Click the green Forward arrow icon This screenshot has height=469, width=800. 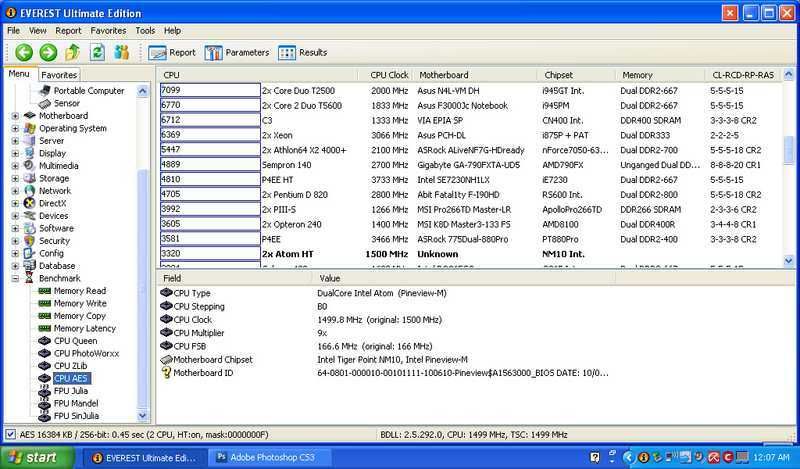[x=48, y=52]
